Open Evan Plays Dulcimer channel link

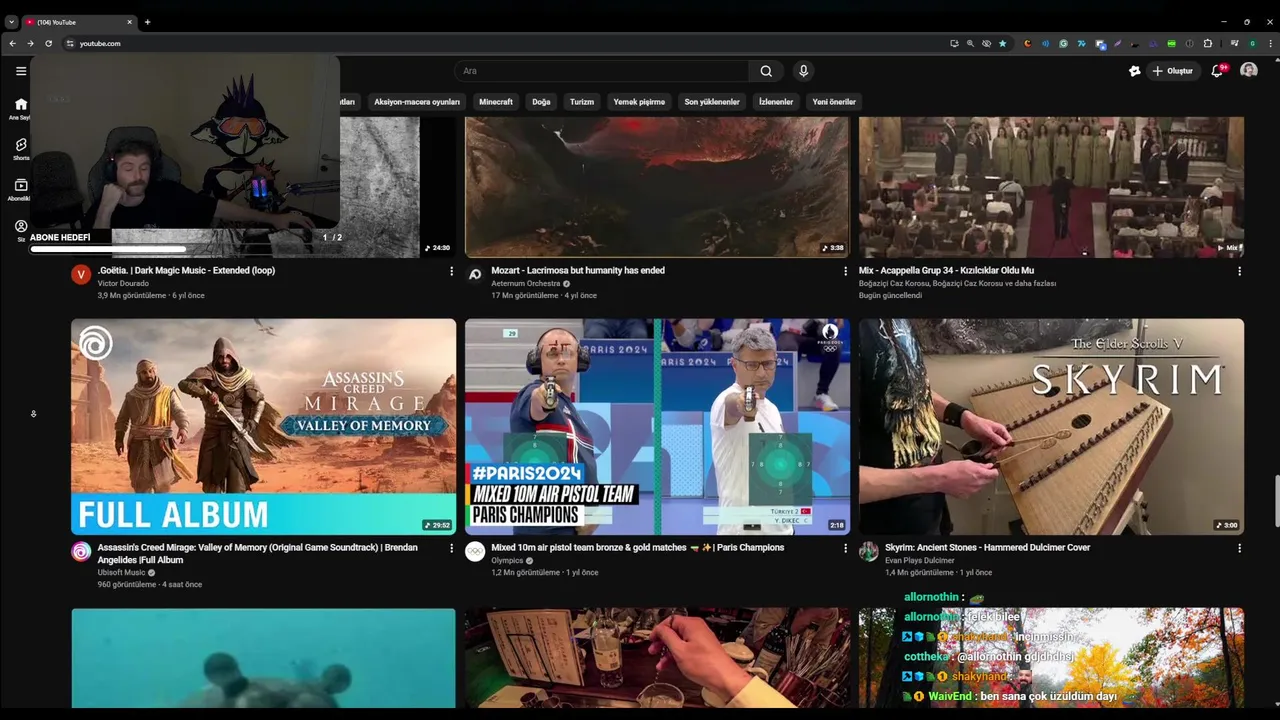(x=920, y=560)
